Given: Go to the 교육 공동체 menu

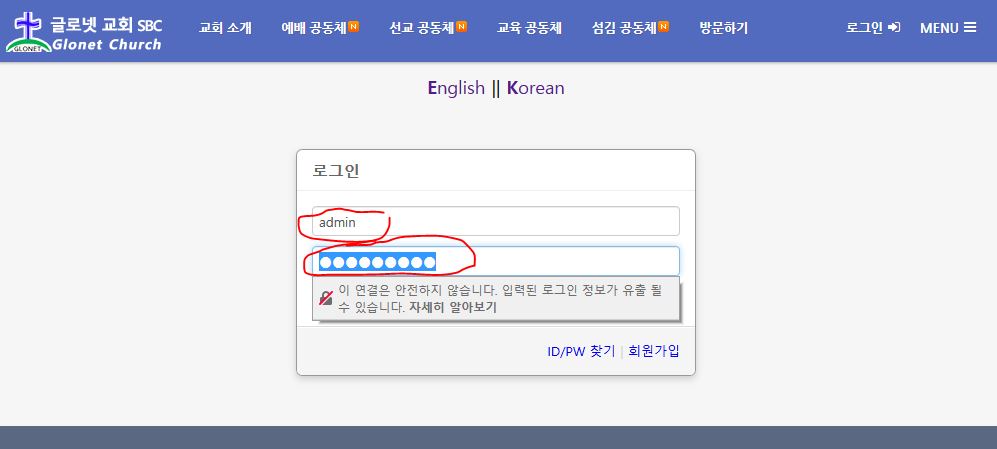Looking at the screenshot, I should click(529, 28).
